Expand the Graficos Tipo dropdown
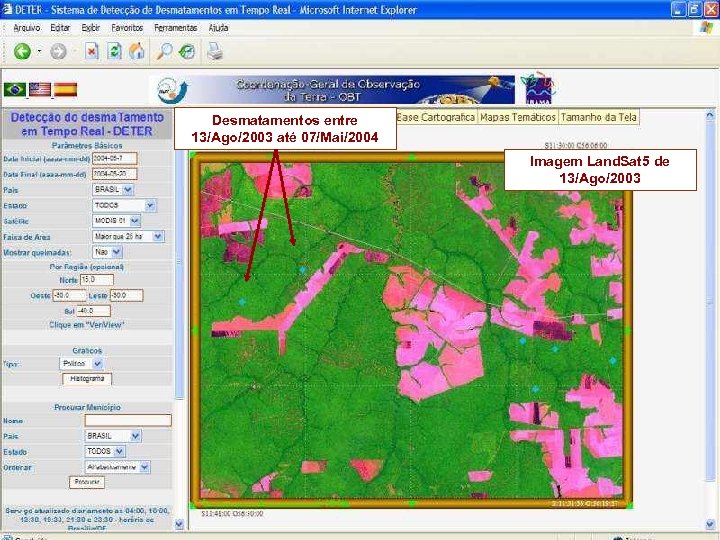This screenshot has width=720, height=540. click(97, 364)
